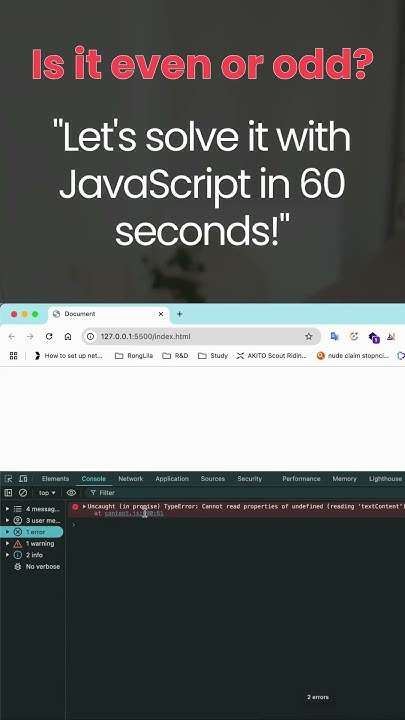
Task: Open the bar chart extension icon
Action: [x=391, y=337]
